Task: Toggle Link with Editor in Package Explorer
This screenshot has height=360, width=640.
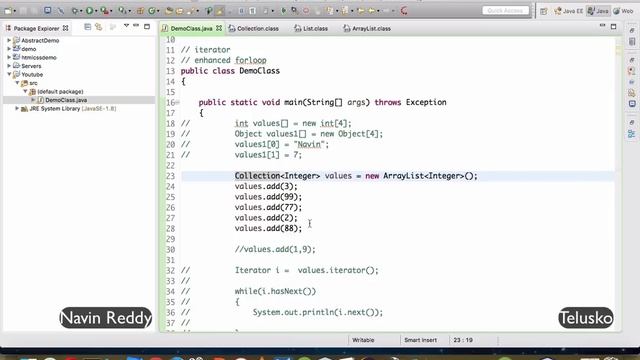Action: [99, 27]
